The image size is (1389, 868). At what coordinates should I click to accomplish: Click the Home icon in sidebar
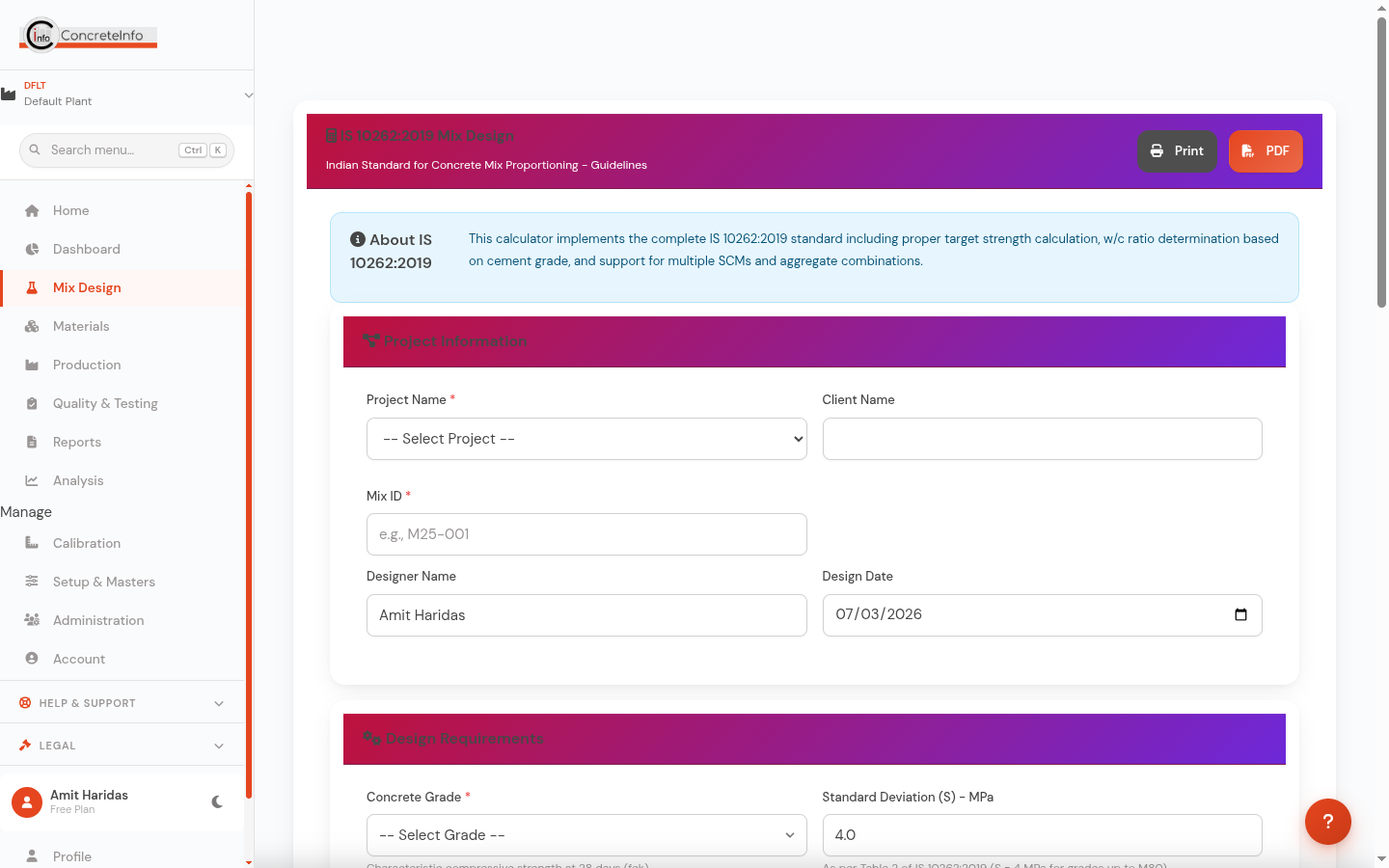pos(32,210)
